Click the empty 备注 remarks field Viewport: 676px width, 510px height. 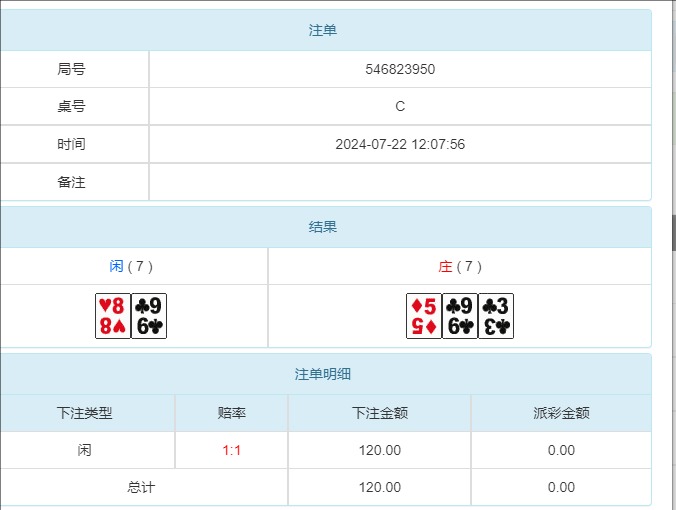[x=400, y=182]
